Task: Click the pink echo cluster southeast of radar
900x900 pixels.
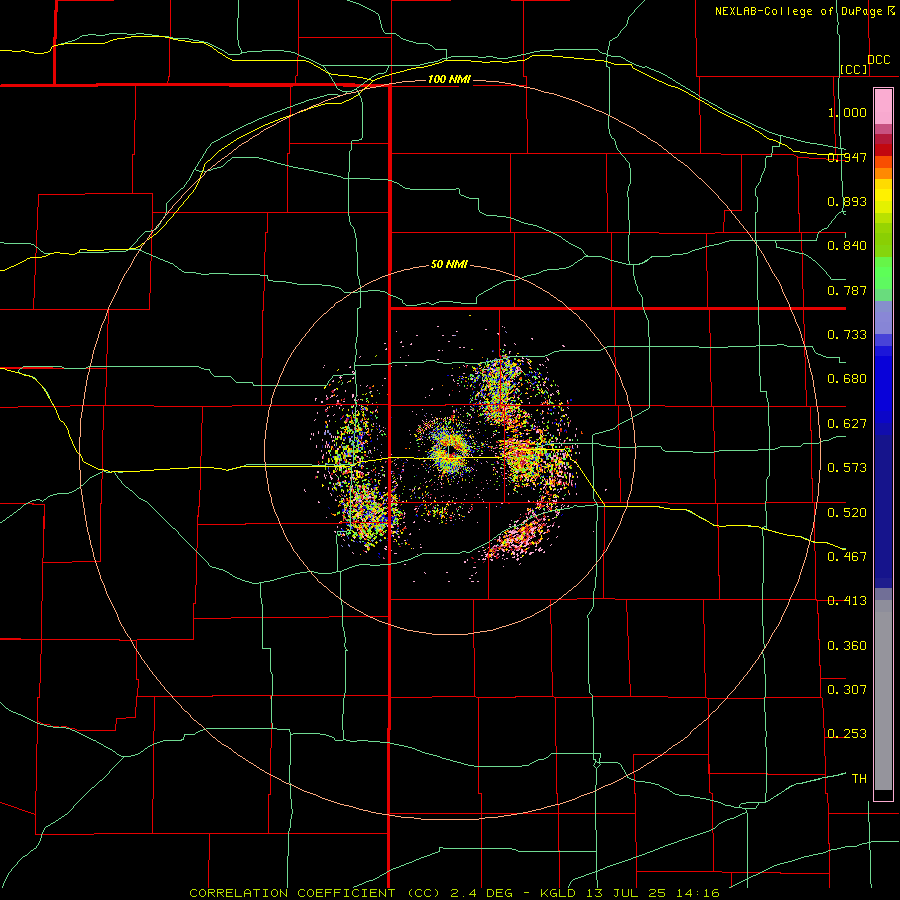Action: pos(519,538)
